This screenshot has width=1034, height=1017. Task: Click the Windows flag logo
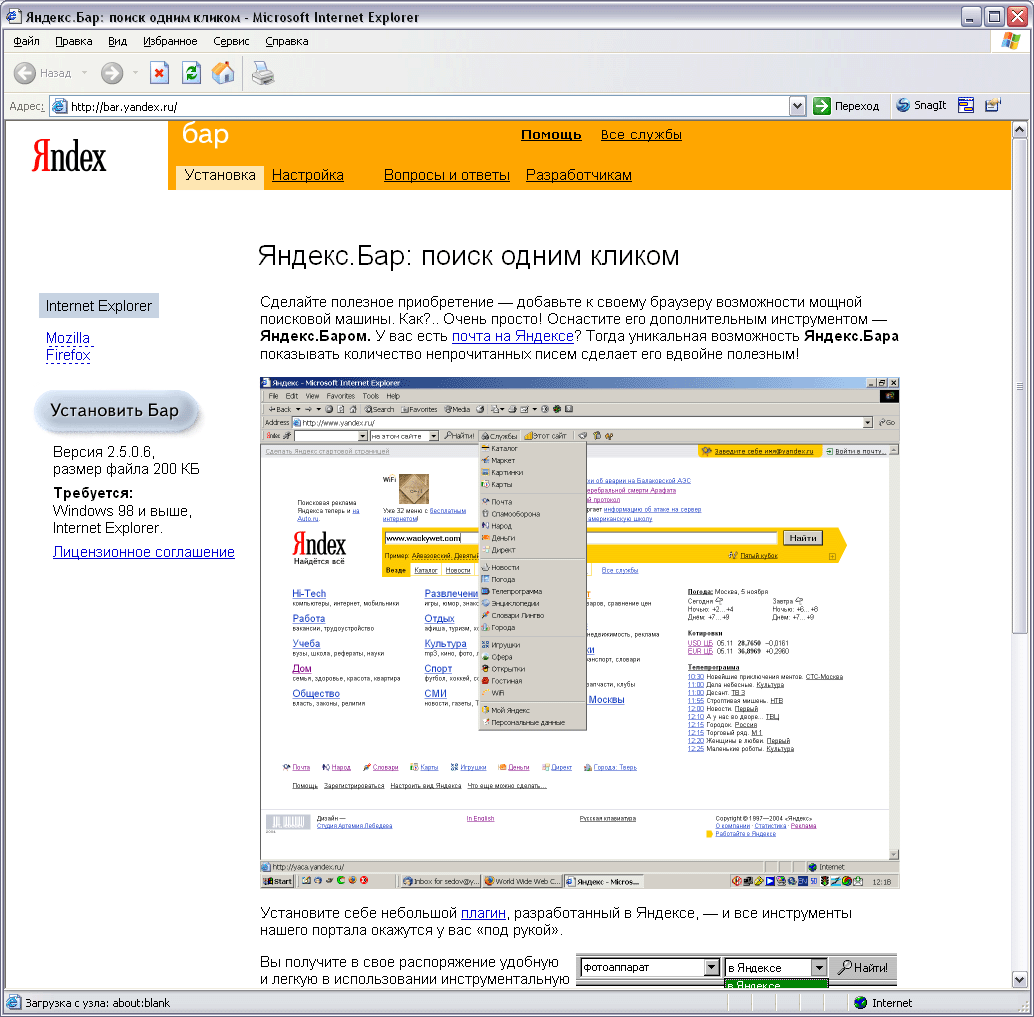(1010, 41)
